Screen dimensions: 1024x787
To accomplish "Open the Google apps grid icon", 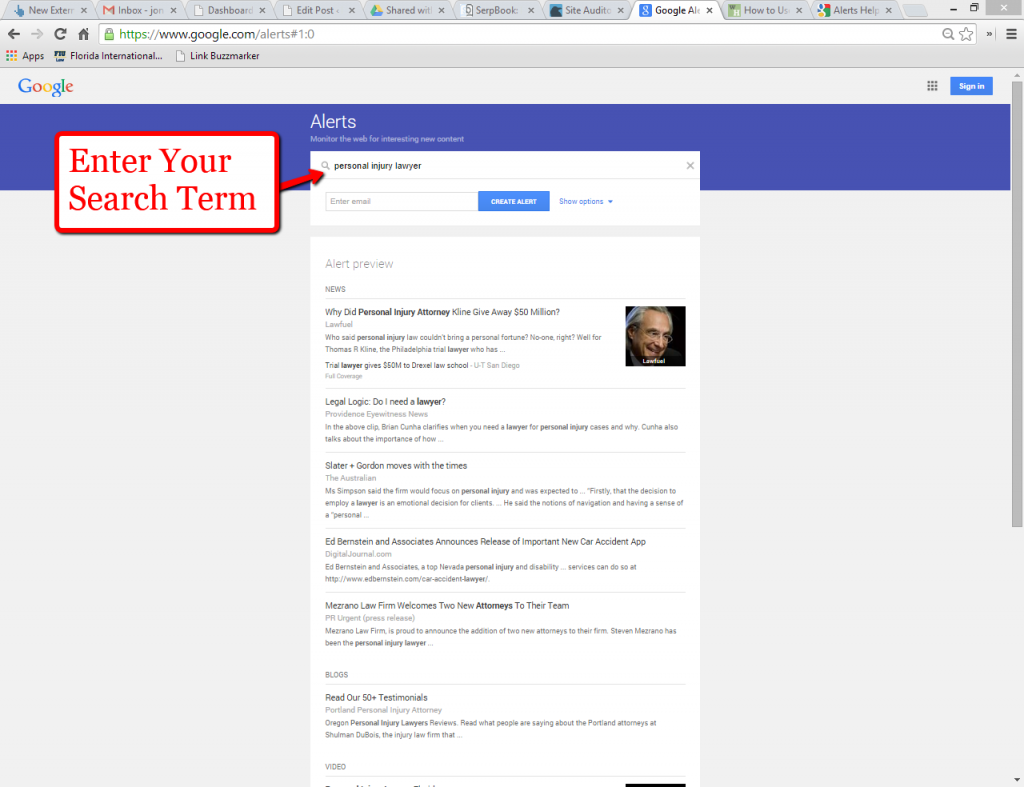I will click(933, 86).
